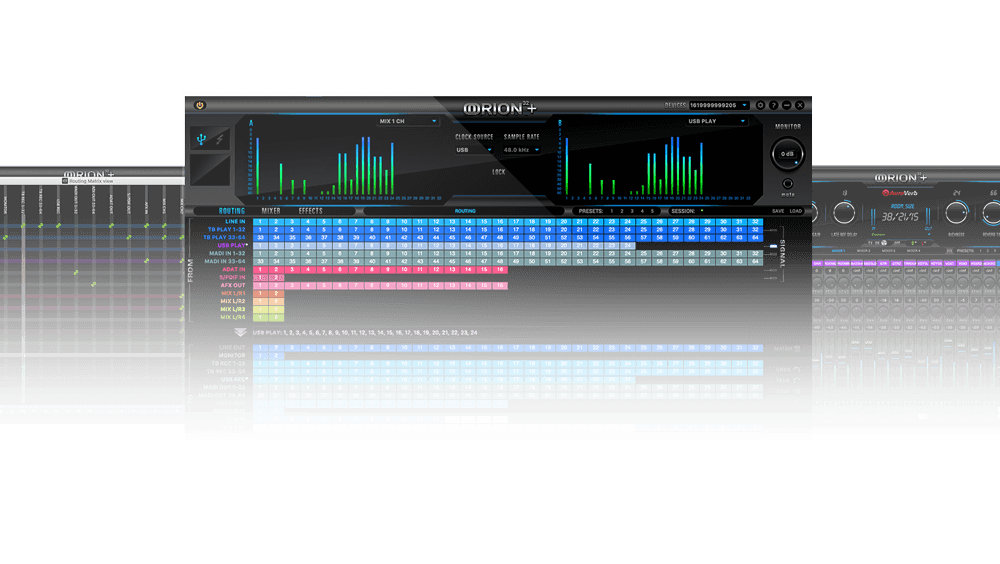Select MIX L/R1 channel 1 cell

(x=260, y=293)
